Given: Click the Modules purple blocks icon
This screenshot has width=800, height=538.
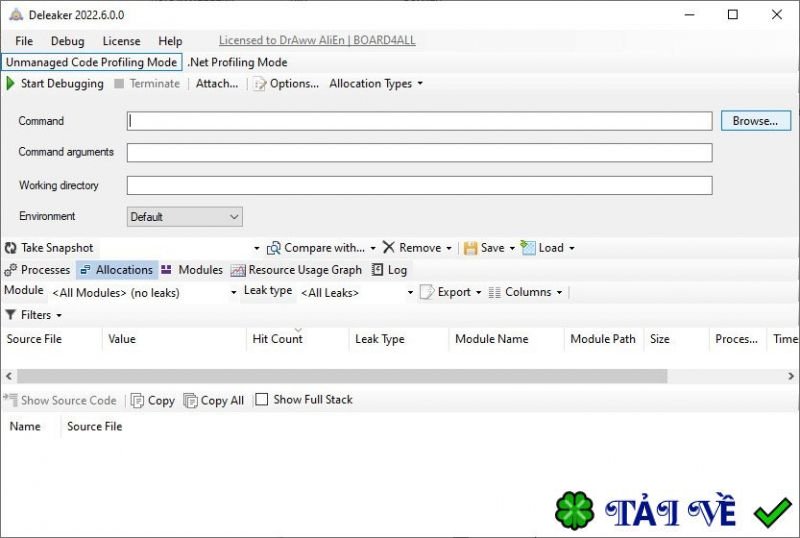Looking at the screenshot, I should pos(166,270).
